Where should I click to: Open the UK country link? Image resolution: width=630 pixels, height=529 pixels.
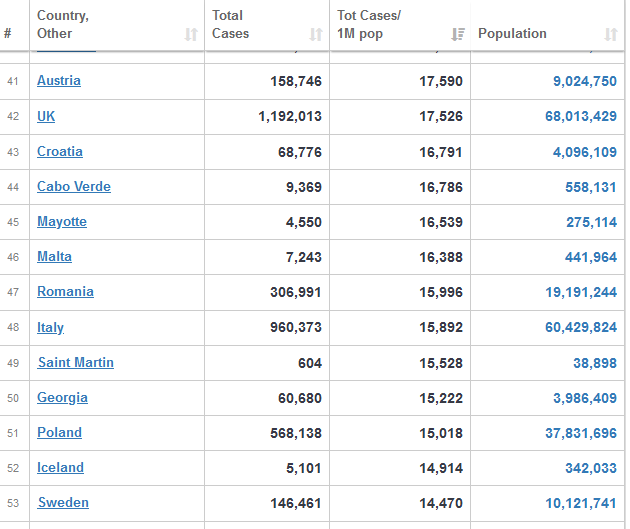click(46, 116)
